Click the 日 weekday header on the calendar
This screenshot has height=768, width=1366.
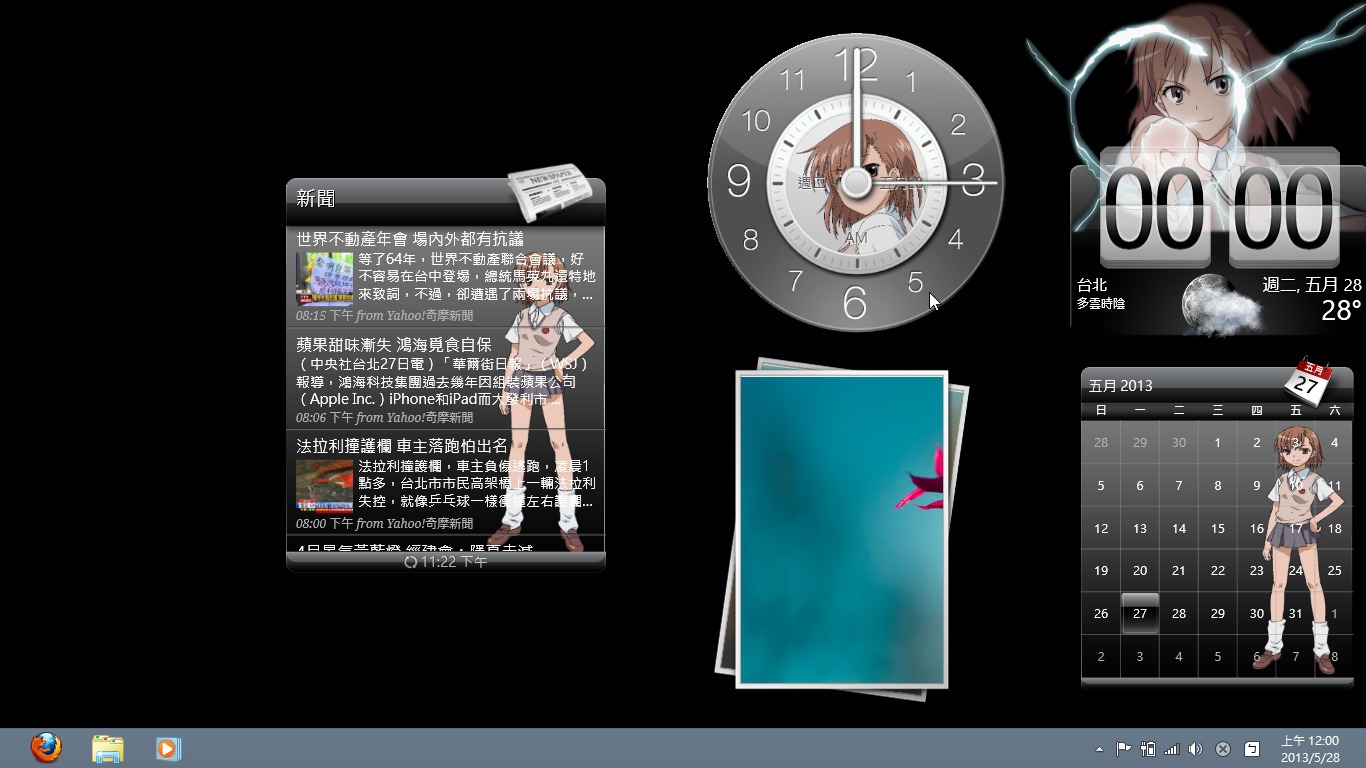pos(1101,410)
